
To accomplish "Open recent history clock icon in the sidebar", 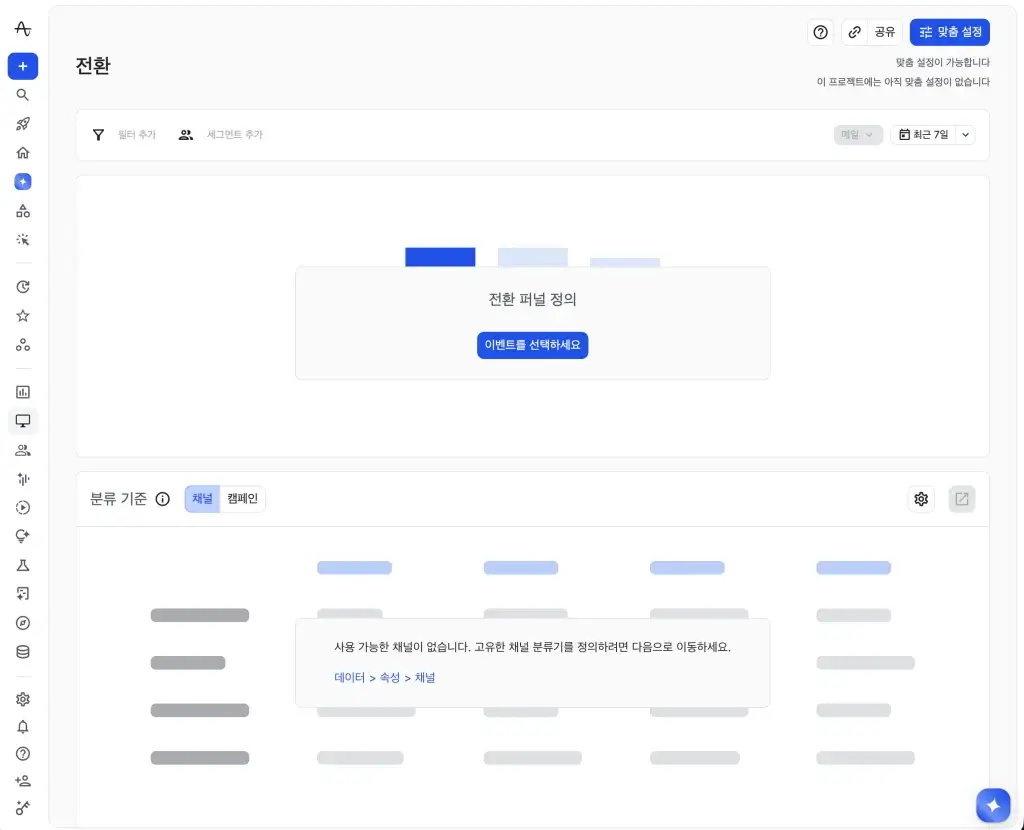I will coord(23,287).
